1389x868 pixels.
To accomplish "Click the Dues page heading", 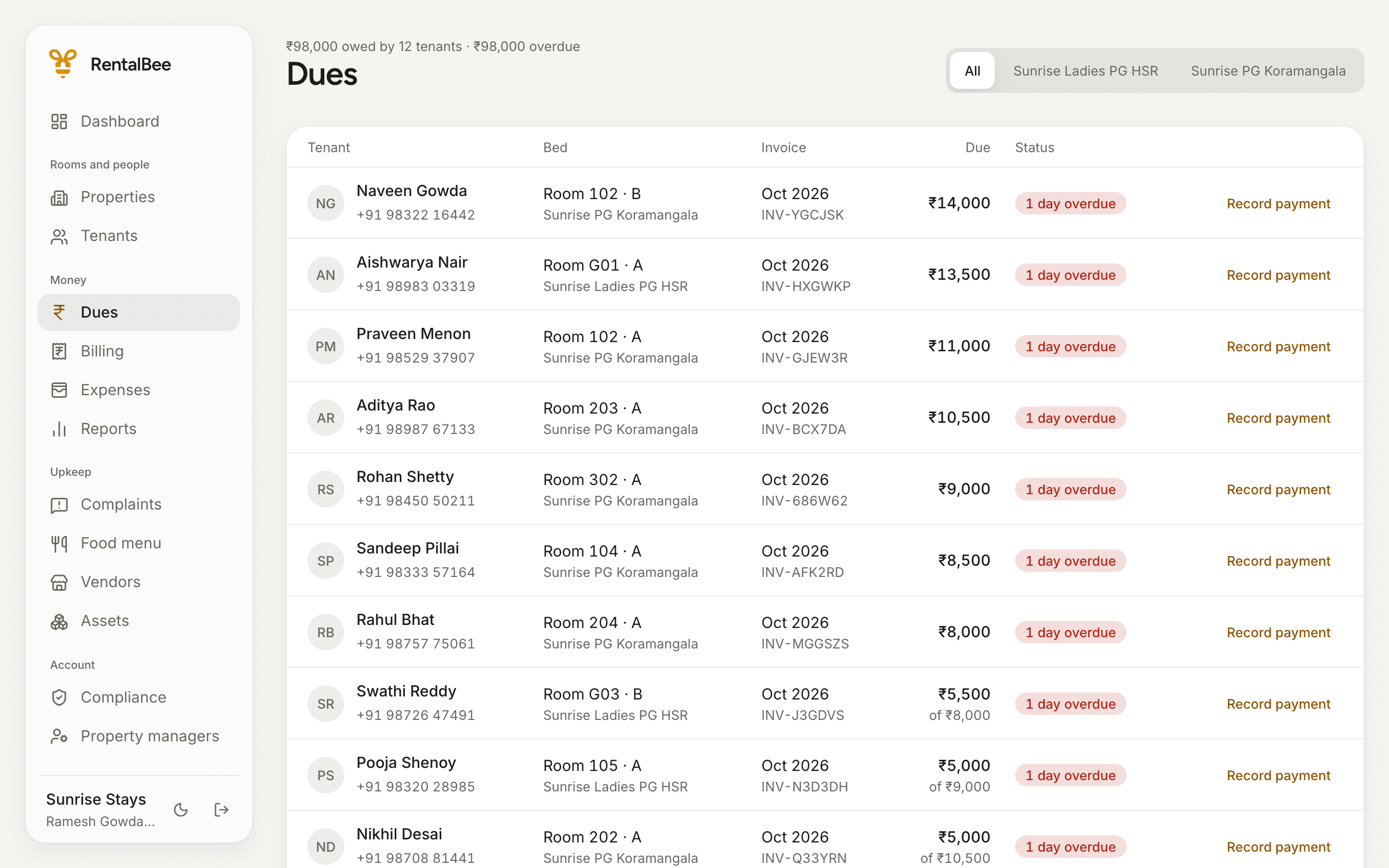I will tap(322, 75).
